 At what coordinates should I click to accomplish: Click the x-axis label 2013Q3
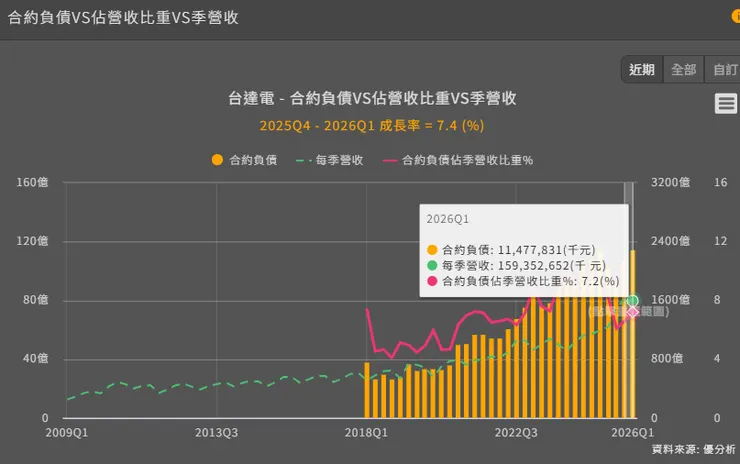[217, 433]
